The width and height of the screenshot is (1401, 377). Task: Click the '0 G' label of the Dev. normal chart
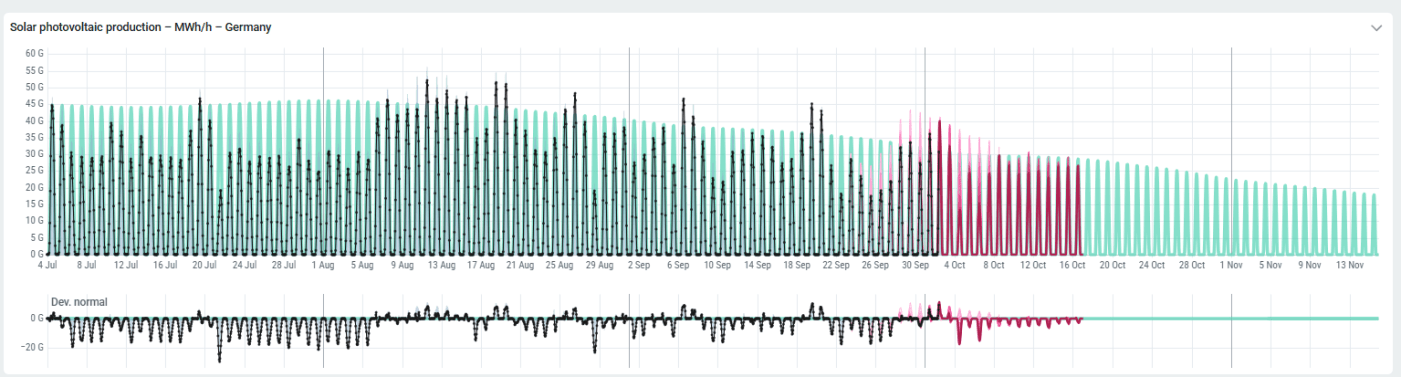38,318
